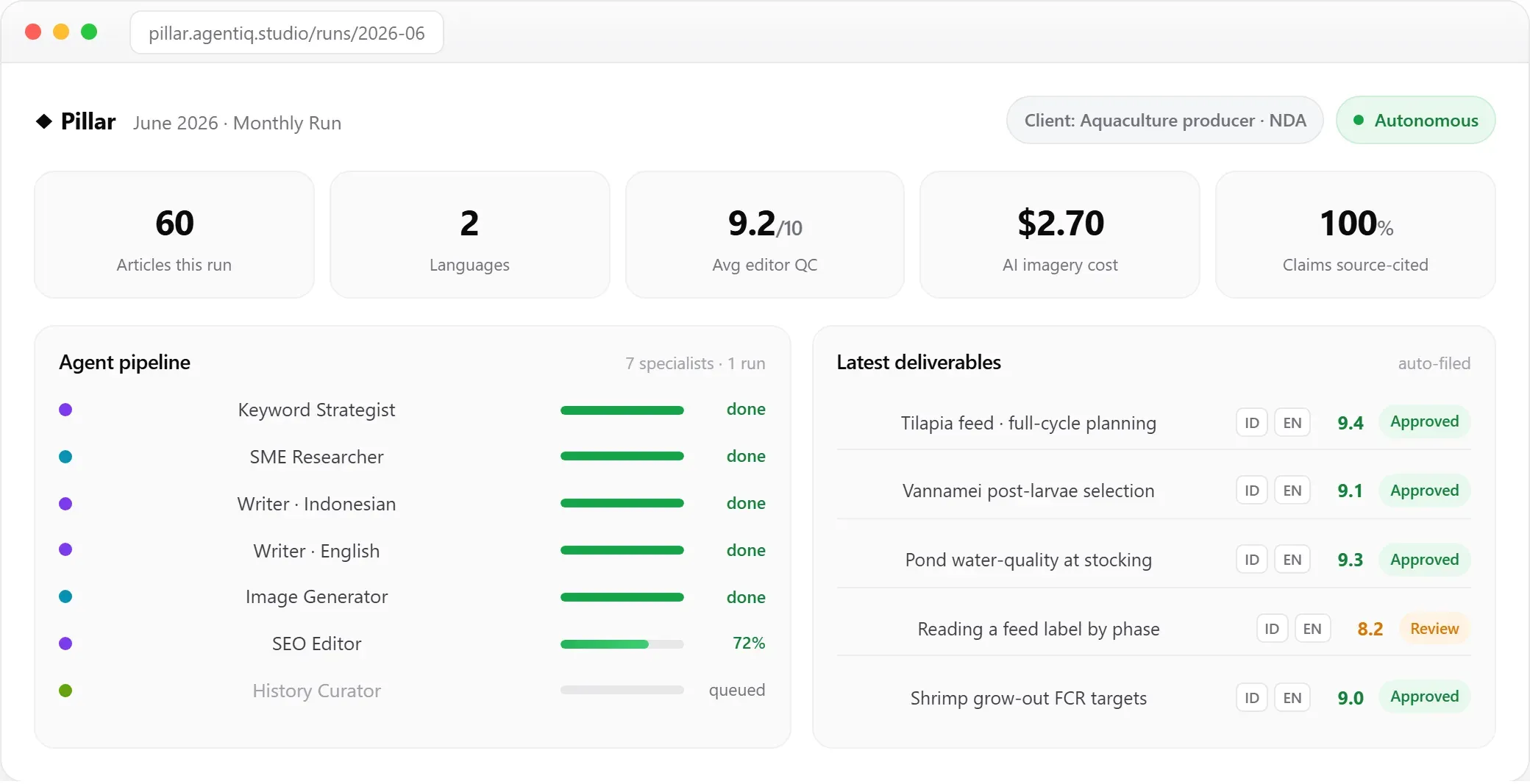Click the Writer · Indonesian progress bar
Screen dimensions: 1530x784
[x=622, y=503]
